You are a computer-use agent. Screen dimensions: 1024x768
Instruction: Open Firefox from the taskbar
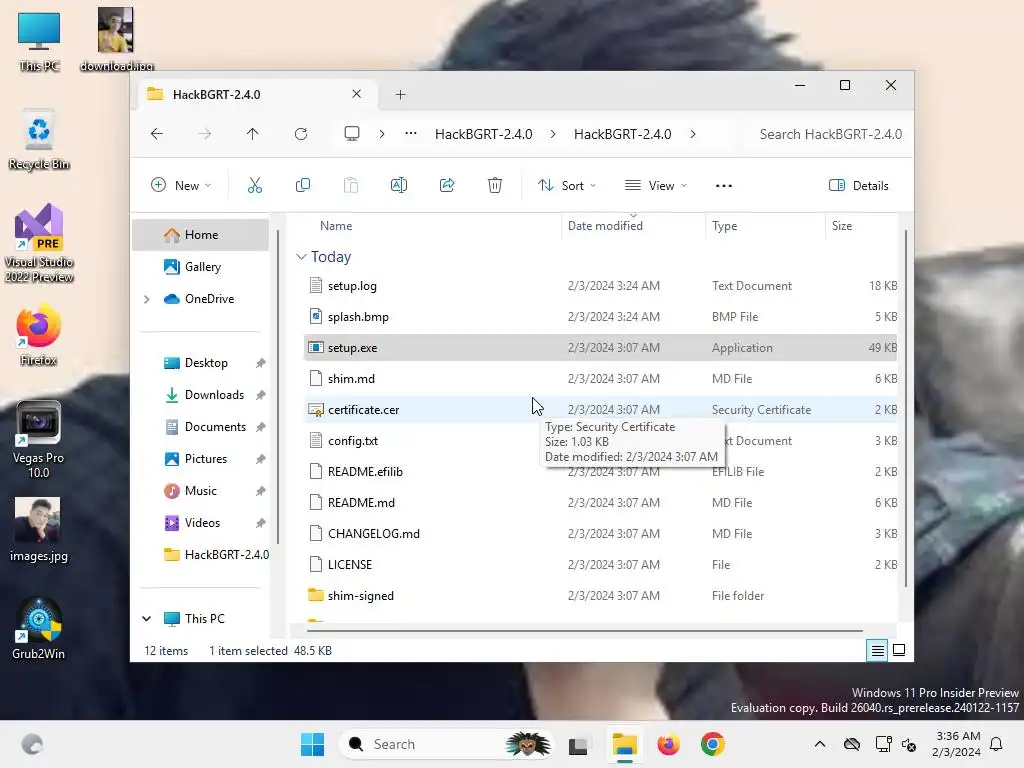668,744
